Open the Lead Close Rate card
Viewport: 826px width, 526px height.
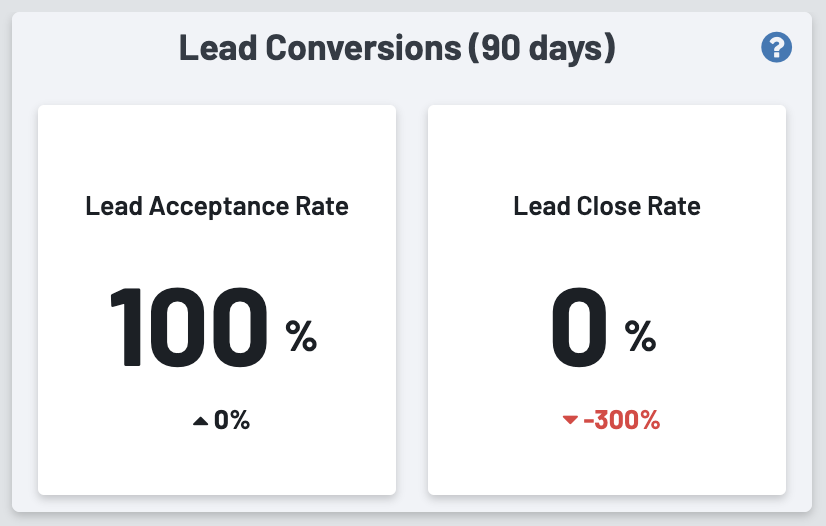(x=607, y=460)
